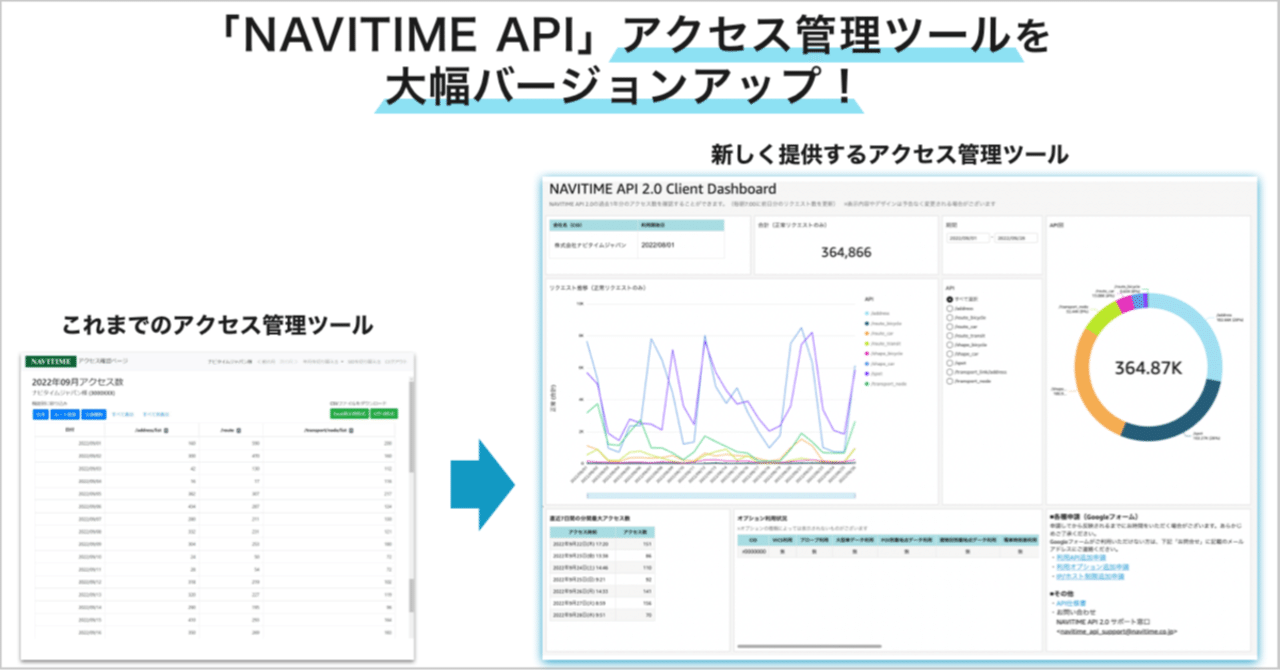Screen dimensions: 1280x670
Task: Open the 利用API追加申請 link
Action: click(1081, 557)
